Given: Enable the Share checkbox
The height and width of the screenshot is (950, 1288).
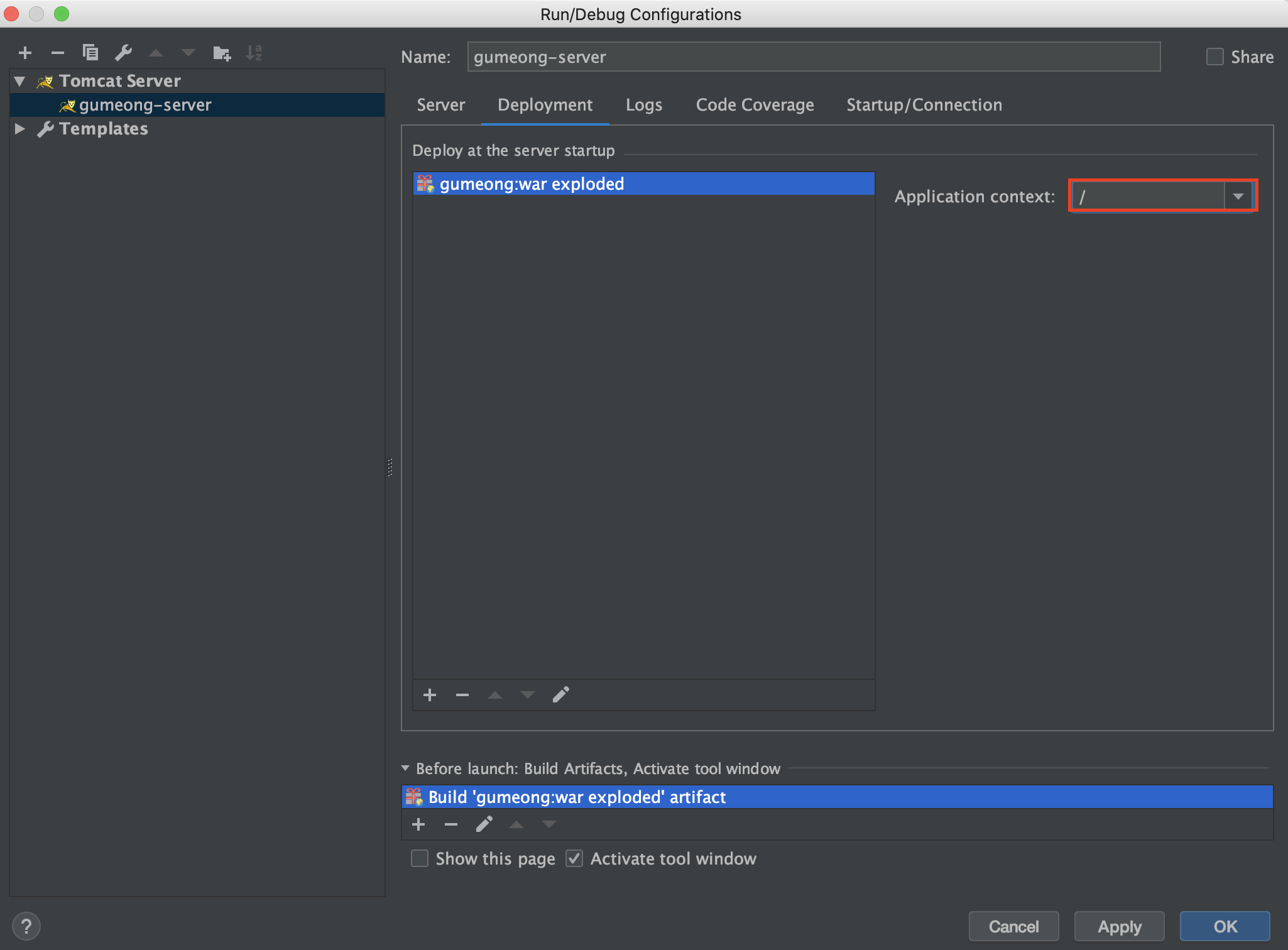Looking at the screenshot, I should (1215, 57).
